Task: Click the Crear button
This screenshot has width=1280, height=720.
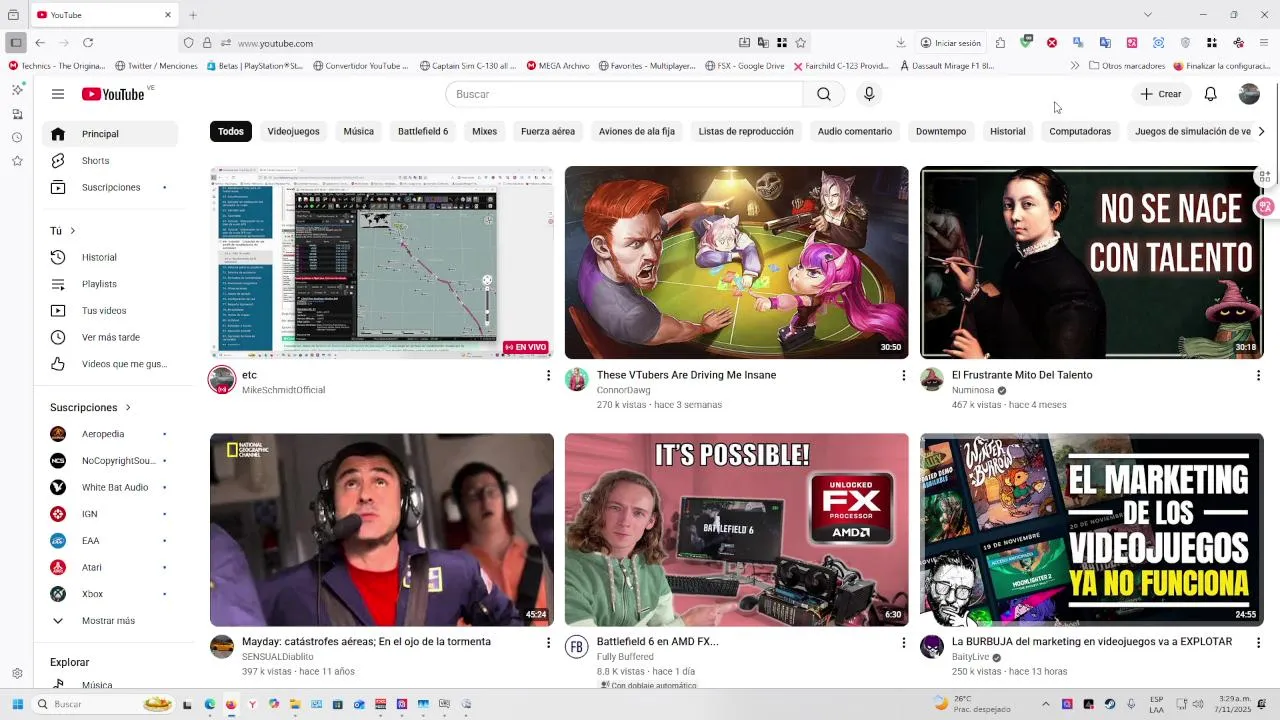Action: tap(1161, 94)
